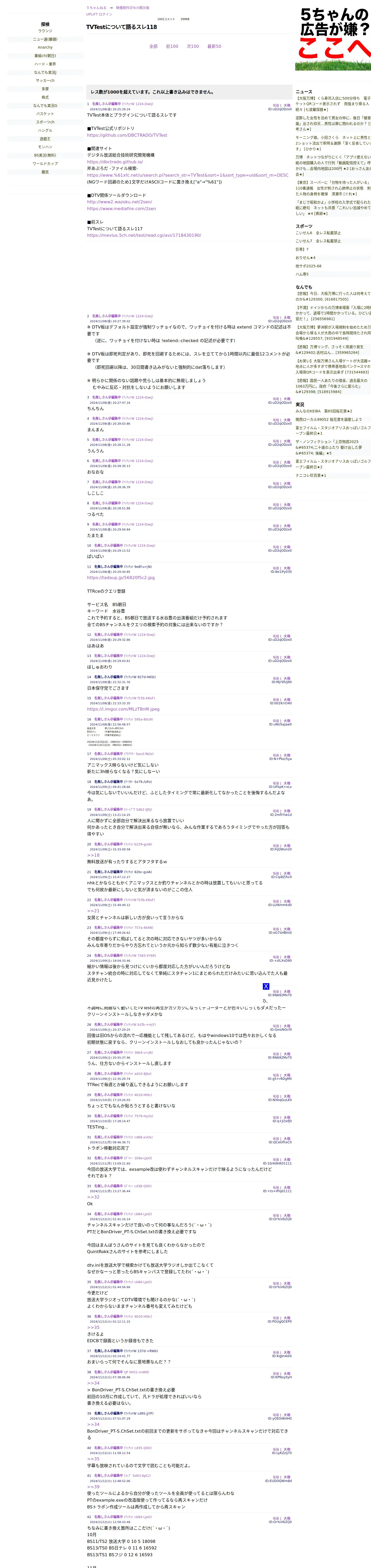Follow the >>35 anchor in post 36
The height and width of the screenshot is (1568, 371).
[x=93, y=1328]
